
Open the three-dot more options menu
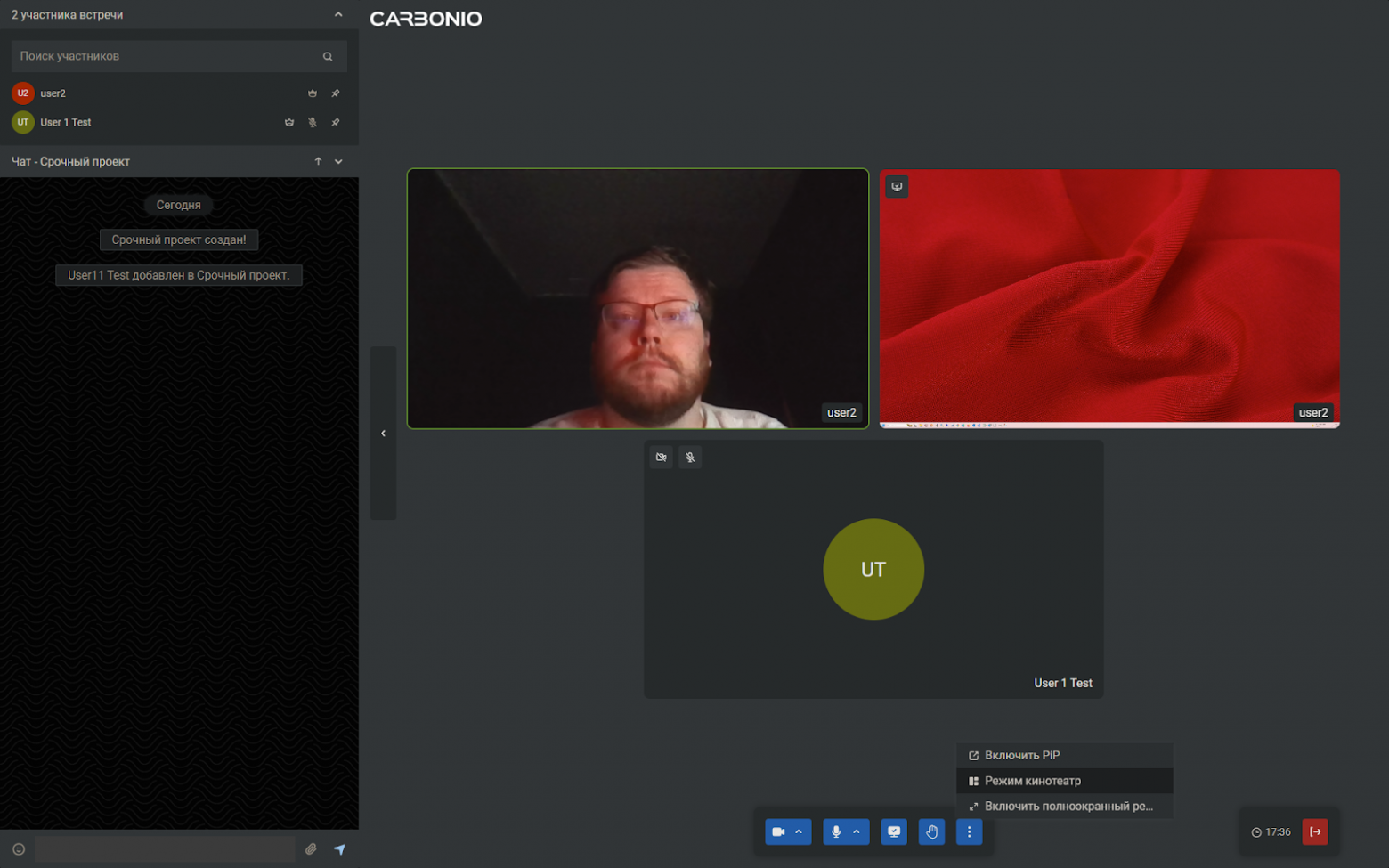969,831
